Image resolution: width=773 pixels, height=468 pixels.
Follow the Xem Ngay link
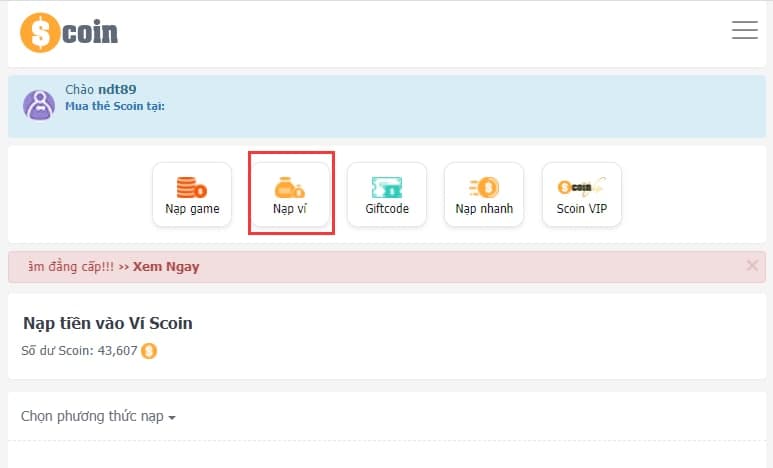166,267
